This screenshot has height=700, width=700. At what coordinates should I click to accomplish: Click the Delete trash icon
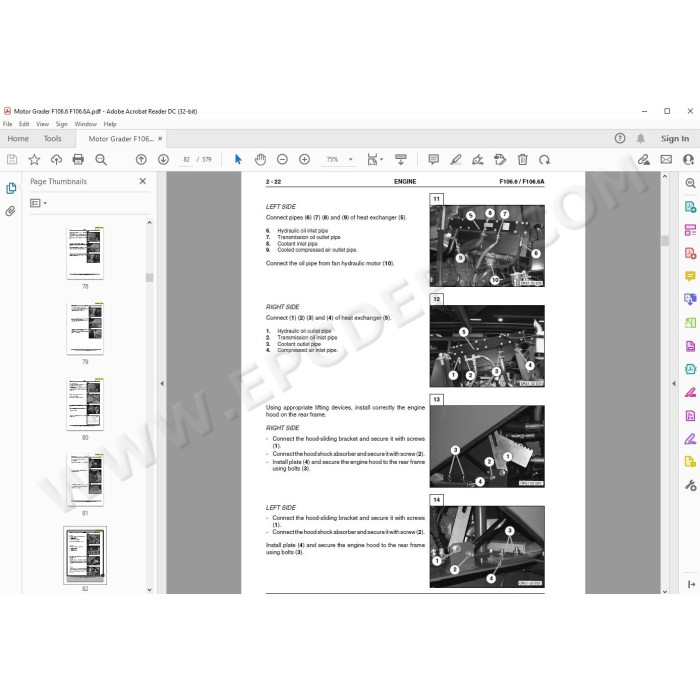[x=522, y=159]
